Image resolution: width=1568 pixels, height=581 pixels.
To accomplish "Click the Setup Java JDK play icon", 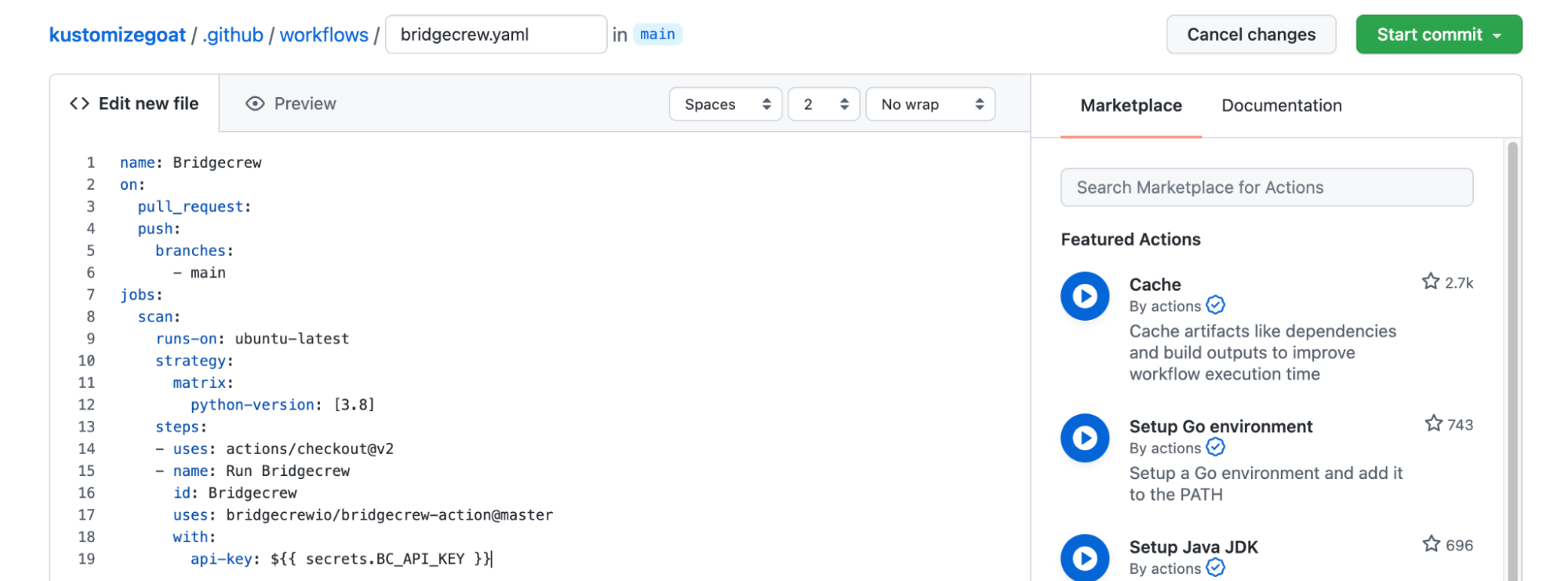I will tap(1085, 557).
